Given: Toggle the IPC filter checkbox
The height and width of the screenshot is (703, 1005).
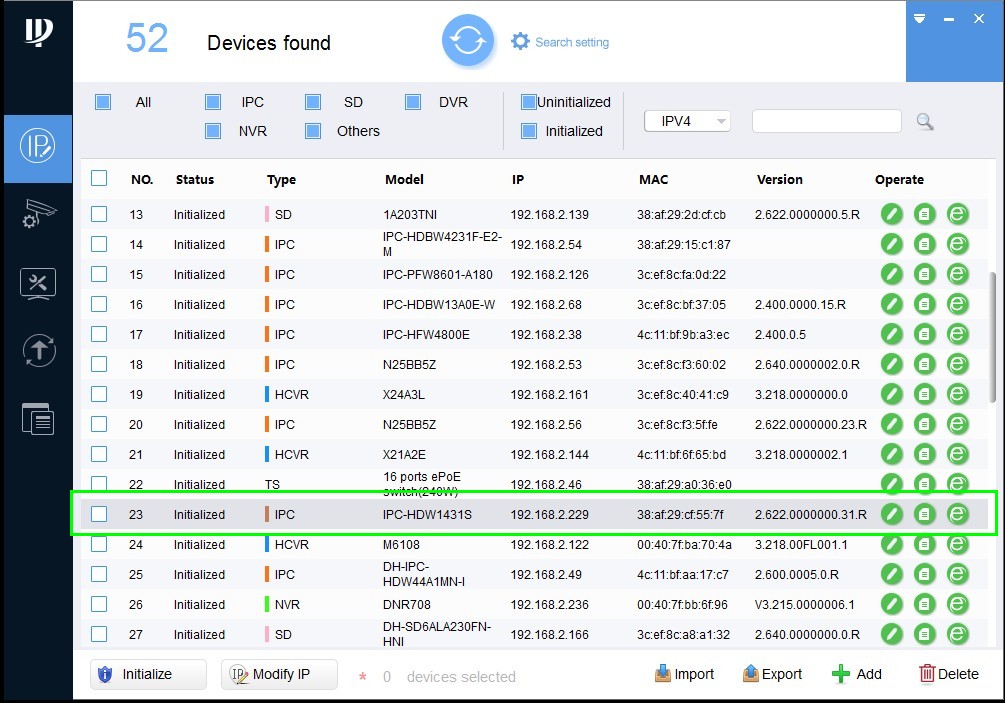Looking at the screenshot, I should pos(213,102).
